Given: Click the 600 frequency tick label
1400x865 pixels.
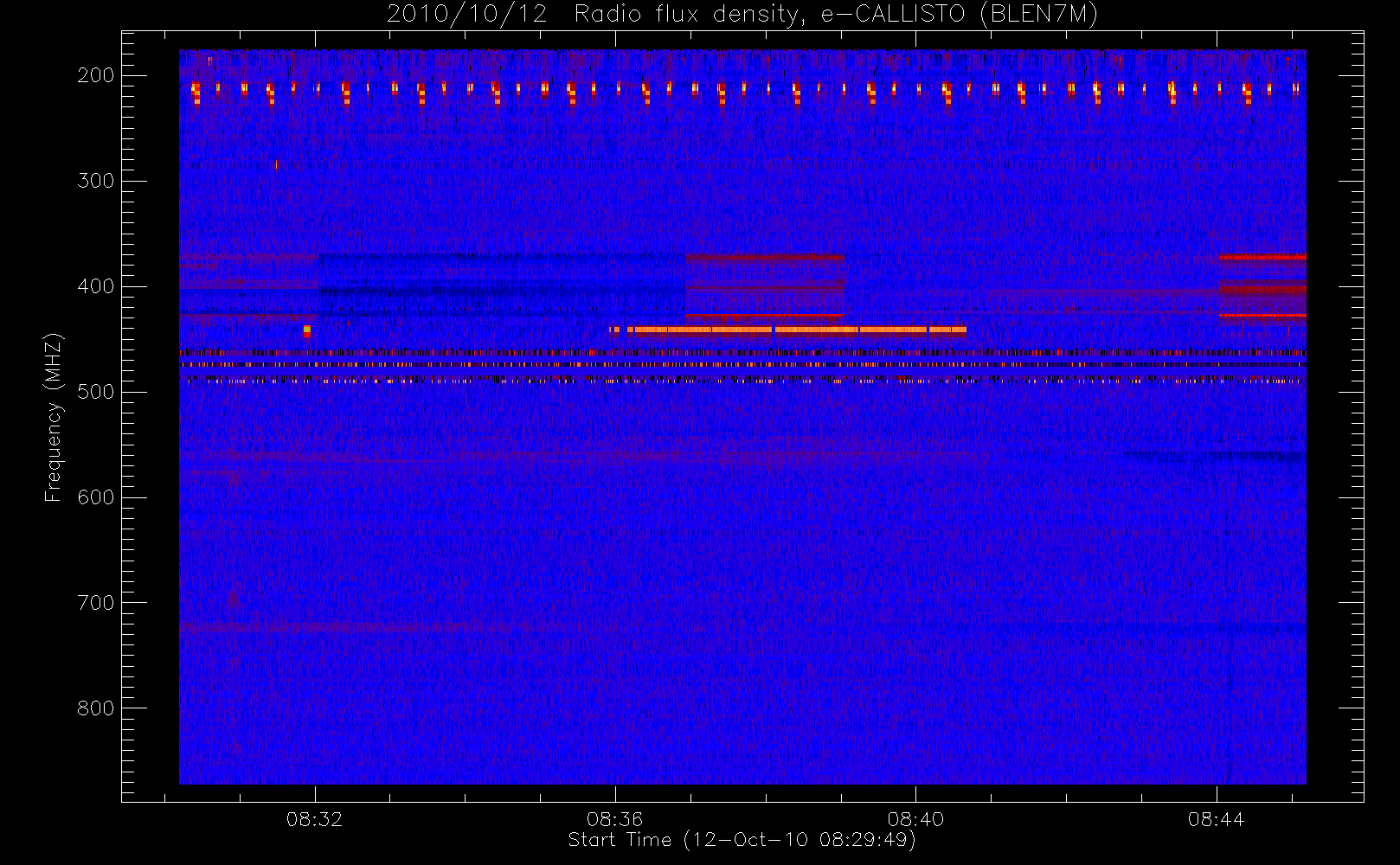Looking at the screenshot, I should point(96,497).
